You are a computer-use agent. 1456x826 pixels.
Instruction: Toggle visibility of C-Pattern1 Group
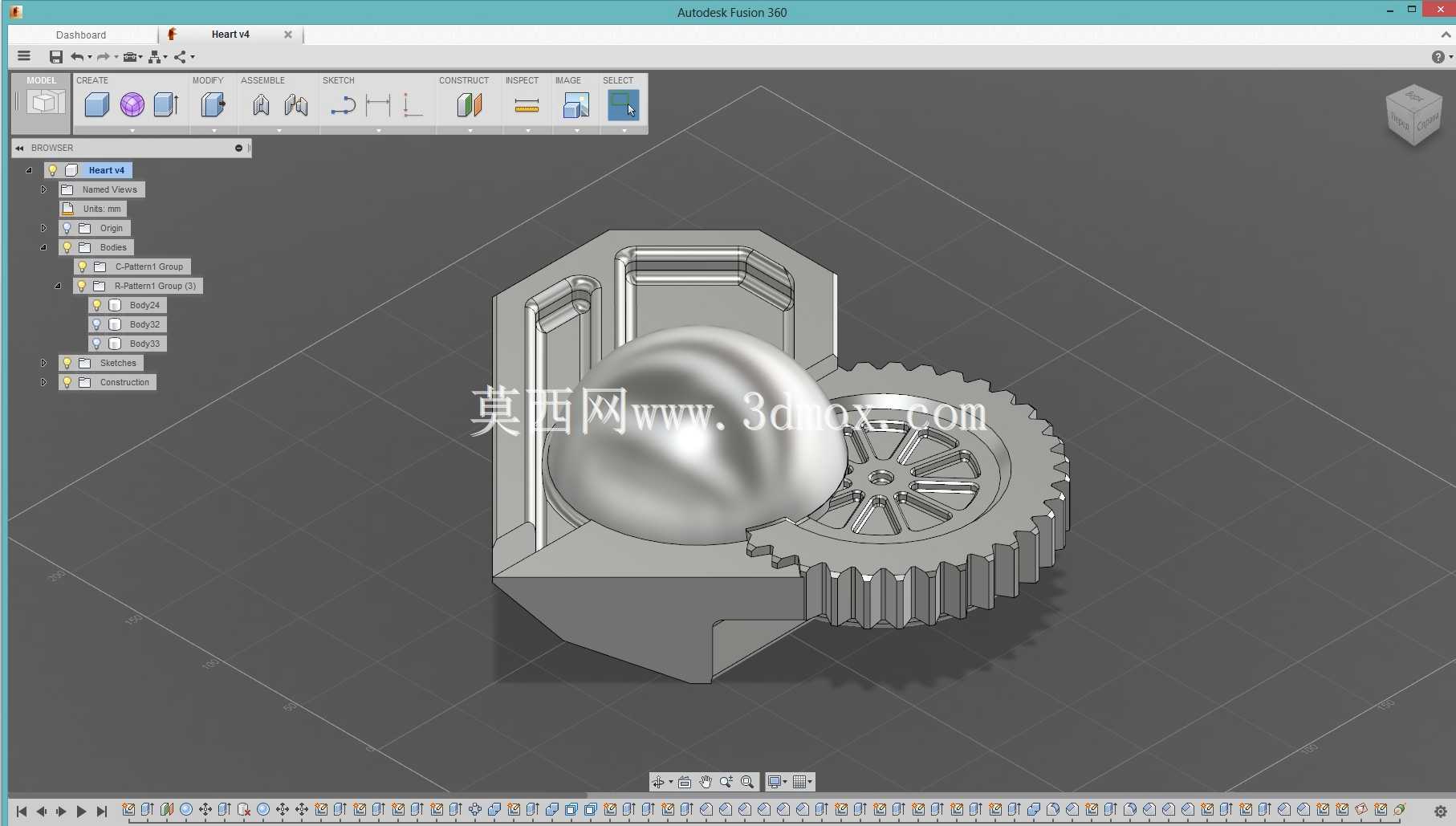point(82,267)
